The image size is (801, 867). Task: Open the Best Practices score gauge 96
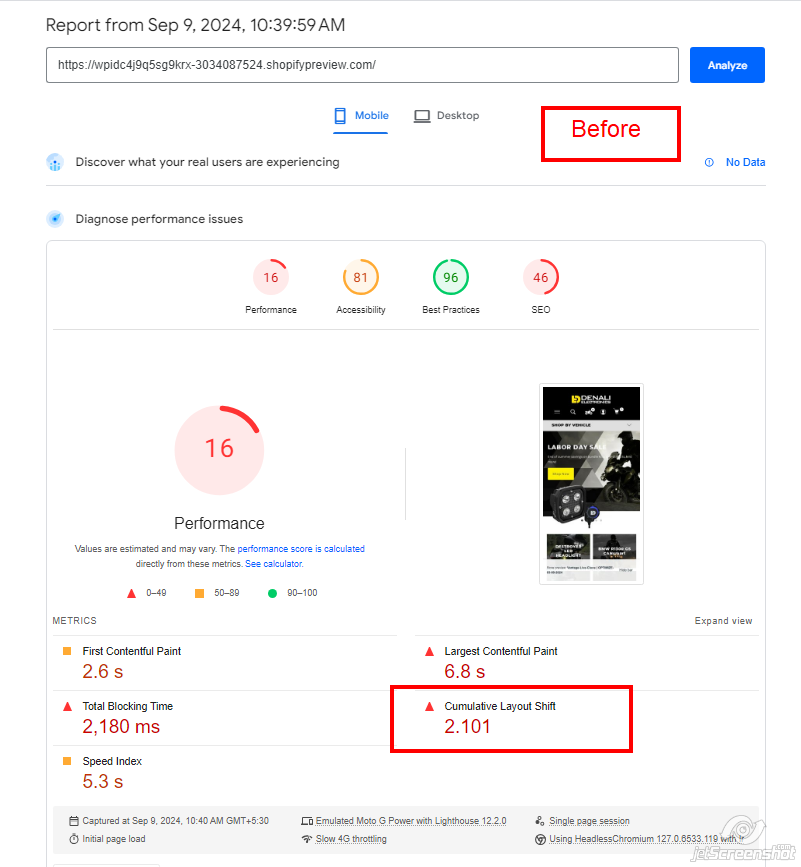pyautogui.click(x=451, y=277)
